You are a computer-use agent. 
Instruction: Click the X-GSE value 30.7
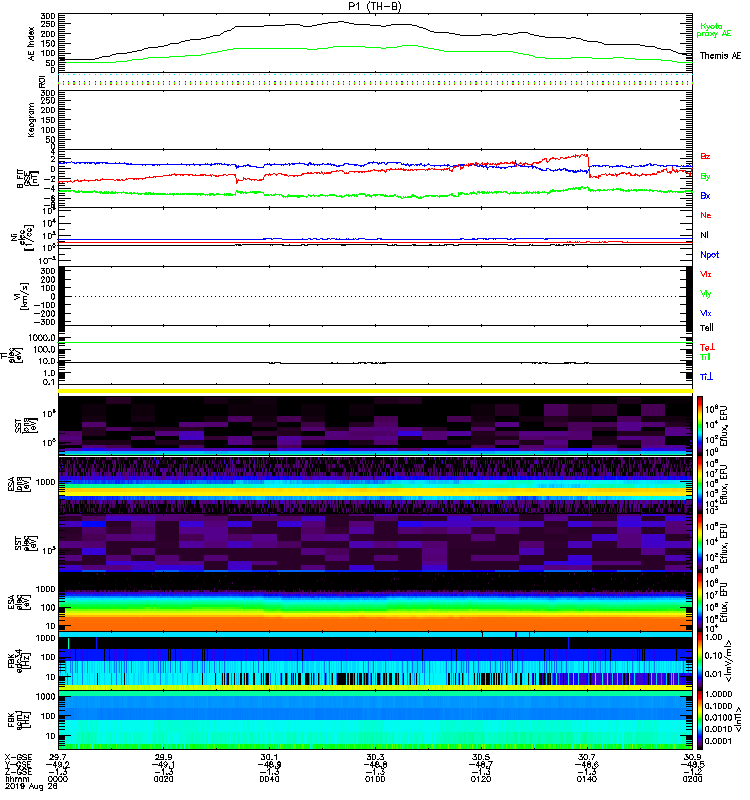click(587, 757)
